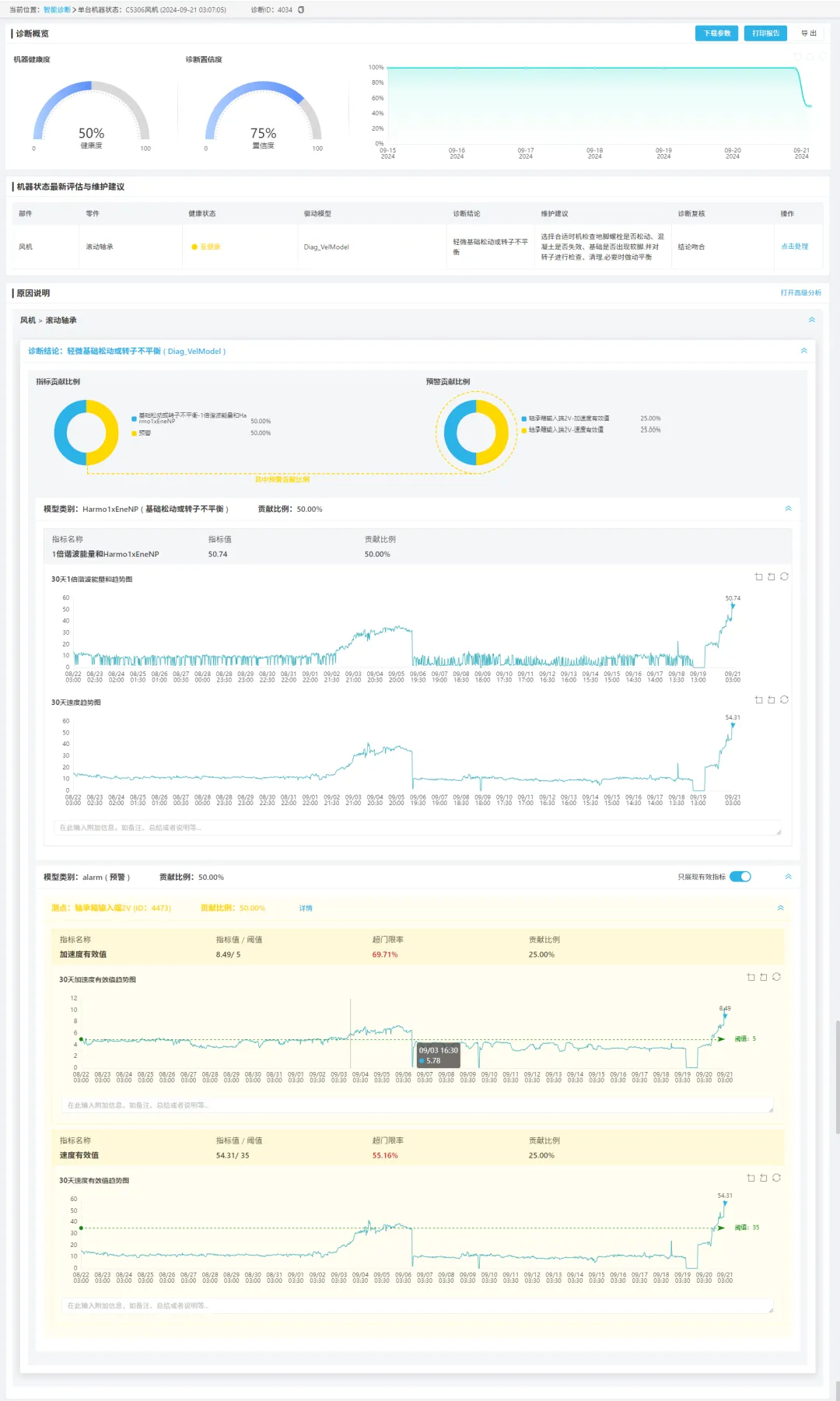
Task: Collapse the 诊断结论 Diag_VelModel panel
Action: pos(803,352)
